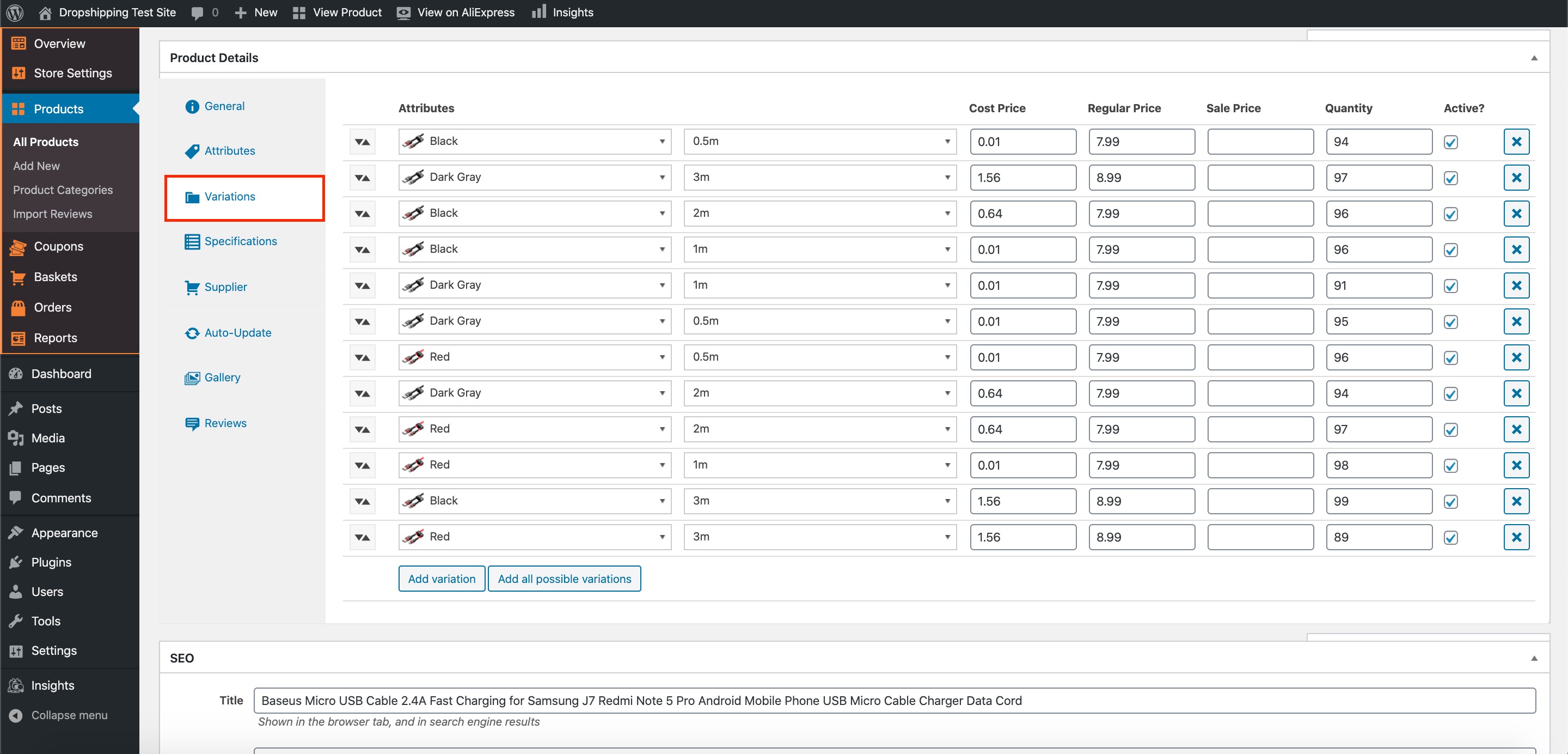Uncheck Active for the Black 0.5m variation

point(1450,143)
